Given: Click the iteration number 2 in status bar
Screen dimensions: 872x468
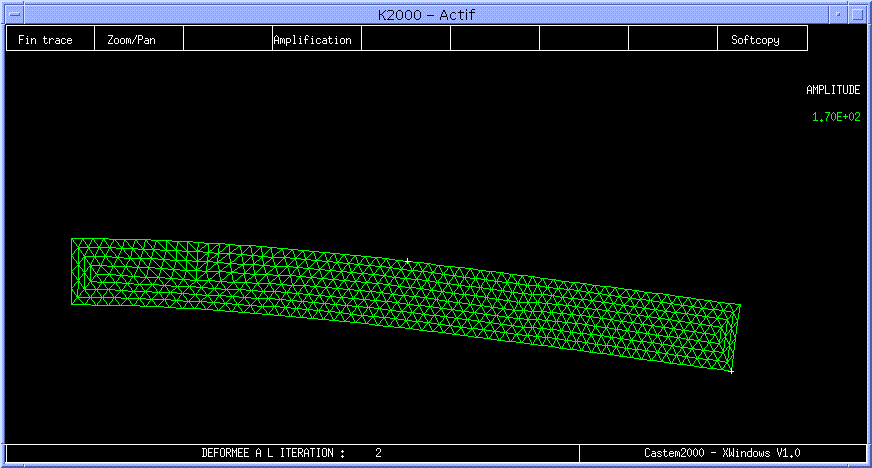Looking at the screenshot, I should (x=378, y=453).
